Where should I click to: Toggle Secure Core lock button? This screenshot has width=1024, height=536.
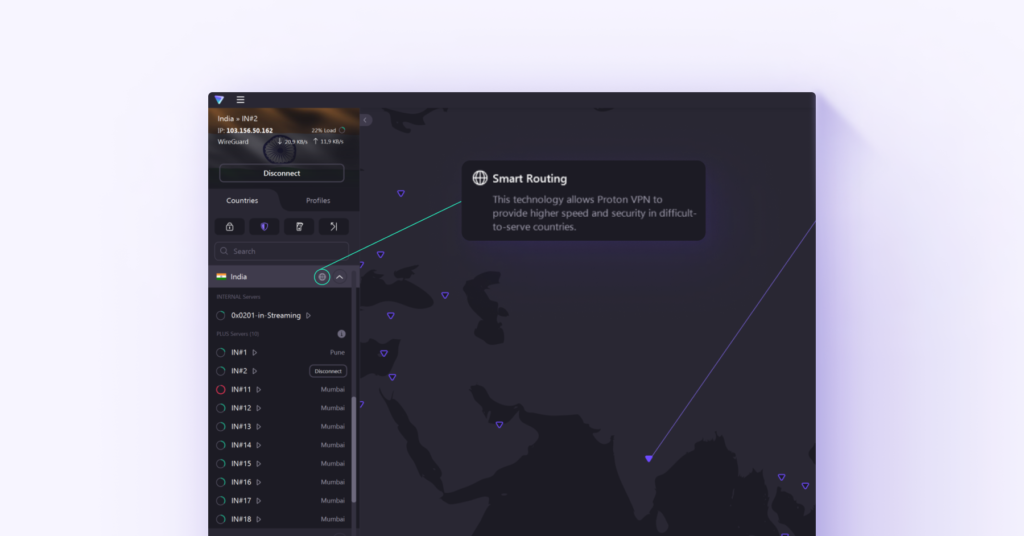click(230, 227)
